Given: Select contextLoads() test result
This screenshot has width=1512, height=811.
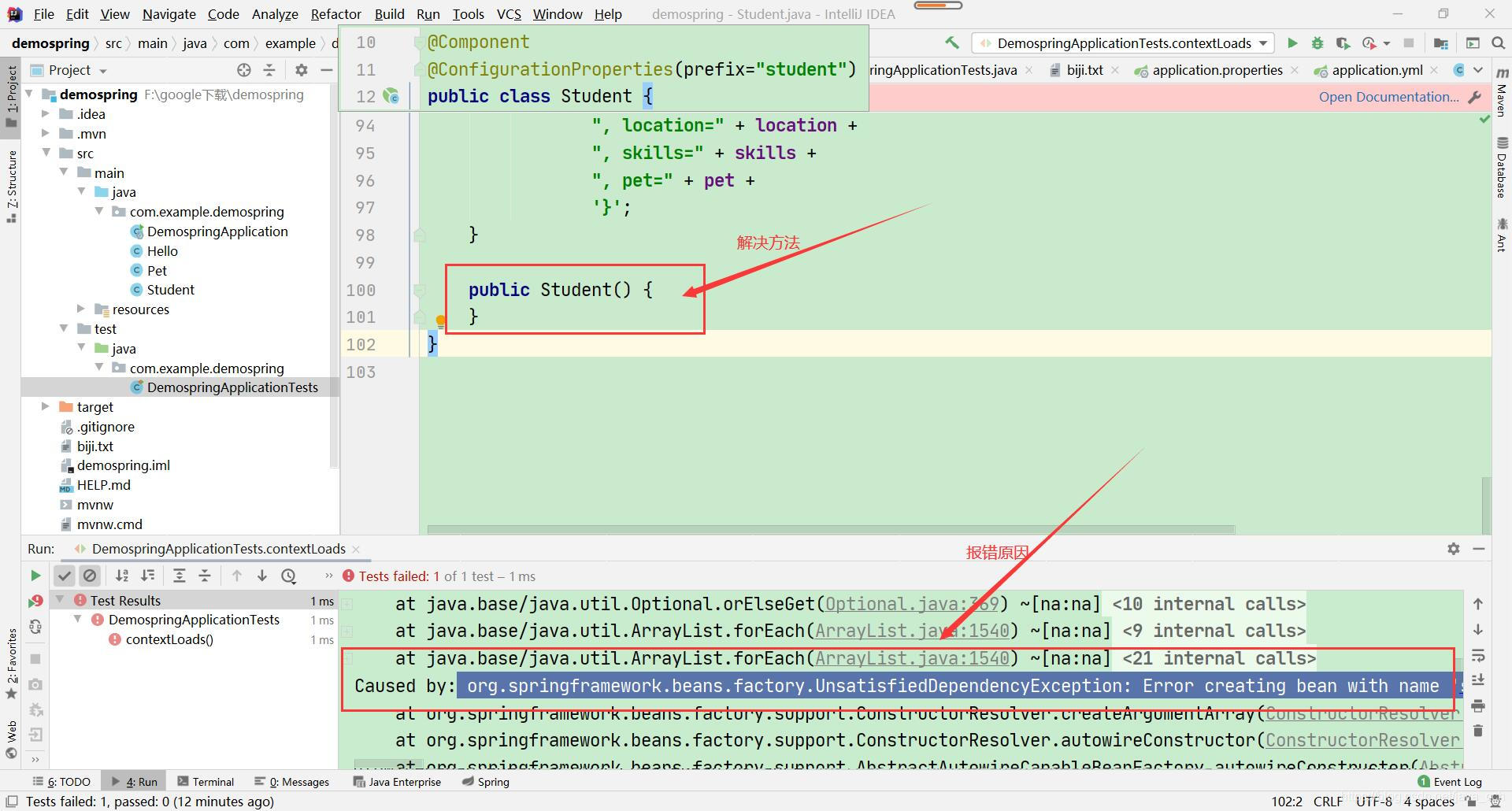Looking at the screenshot, I should [x=169, y=639].
